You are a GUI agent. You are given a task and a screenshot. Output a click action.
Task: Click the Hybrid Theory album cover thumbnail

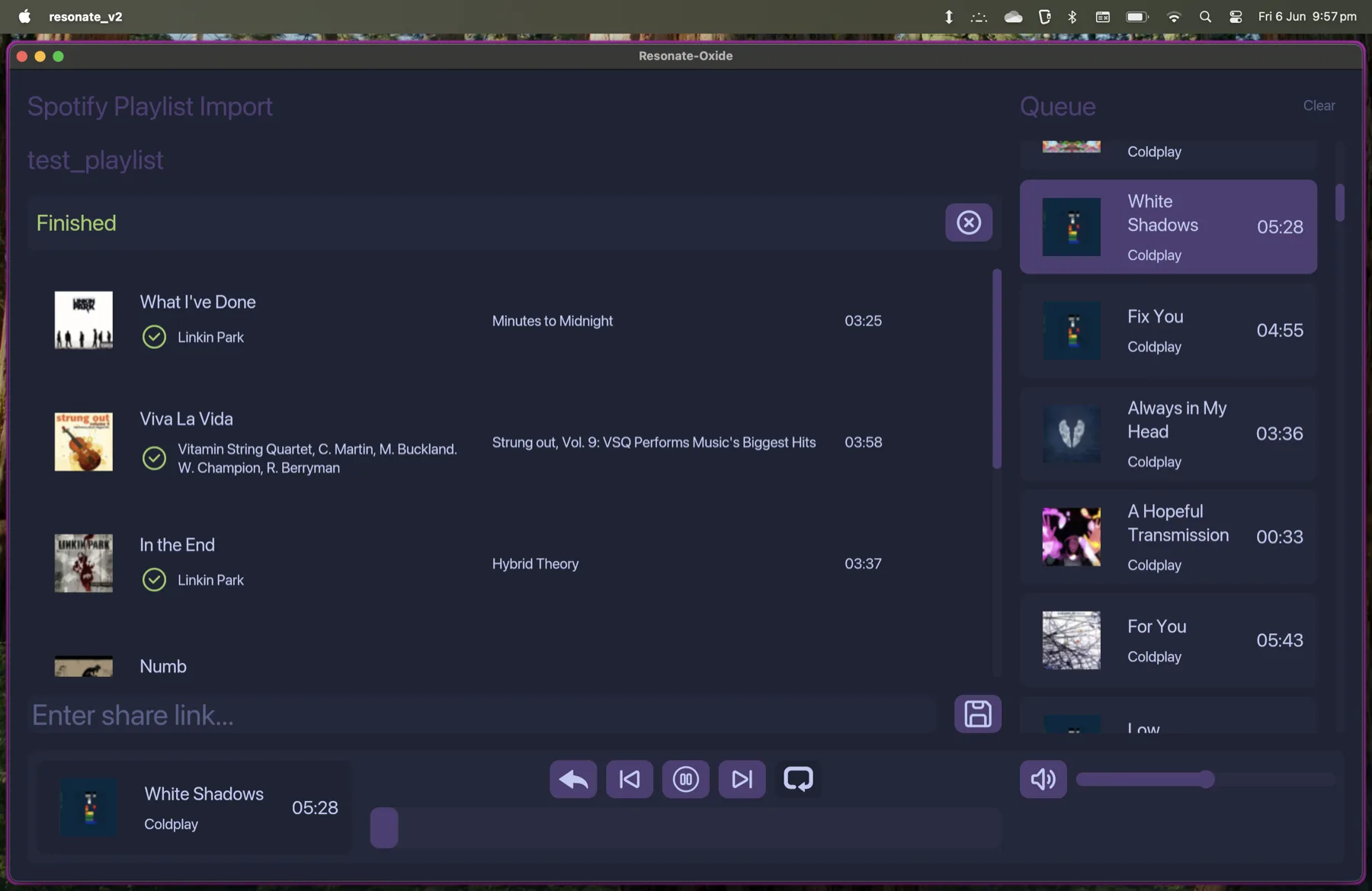click(84, 563)
